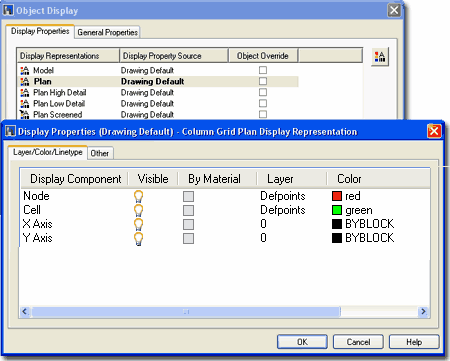Select Display Properties tab in Object Display
The height and width of the screenshot is (361, 450).
coord(40,31)
